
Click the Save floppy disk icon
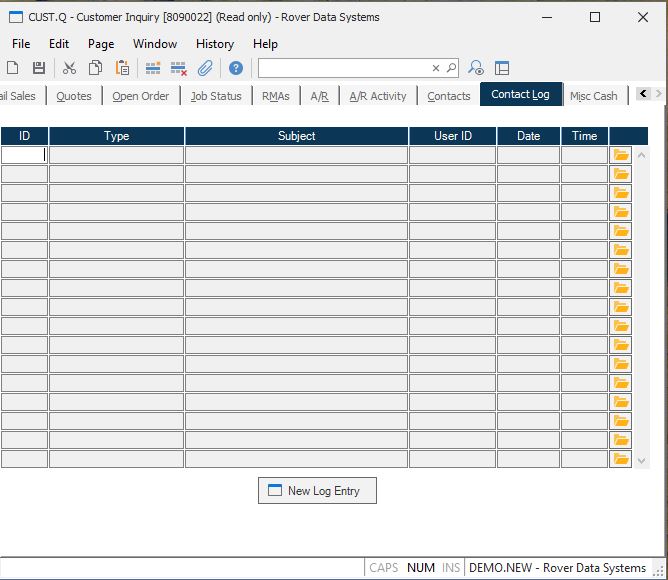39,68
